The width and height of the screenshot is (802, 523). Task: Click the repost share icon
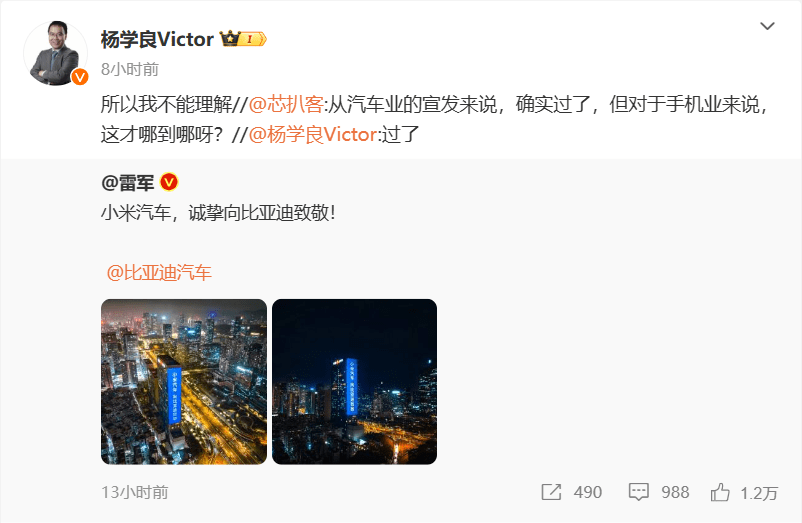[551, 492]
